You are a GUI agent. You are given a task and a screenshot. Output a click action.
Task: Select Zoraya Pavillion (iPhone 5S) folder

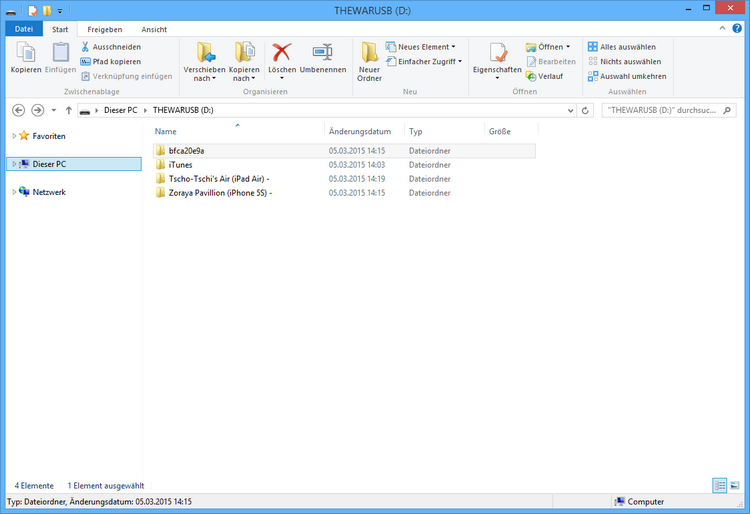coord(344,193)
